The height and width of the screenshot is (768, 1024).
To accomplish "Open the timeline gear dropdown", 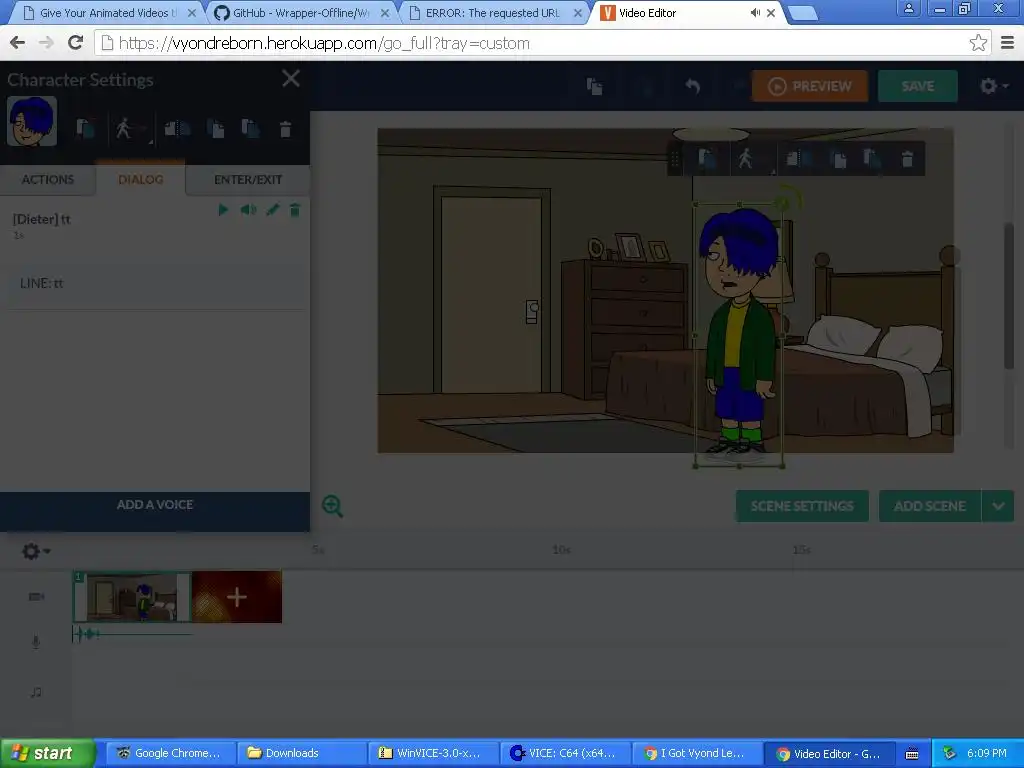I will pos(35,551).
